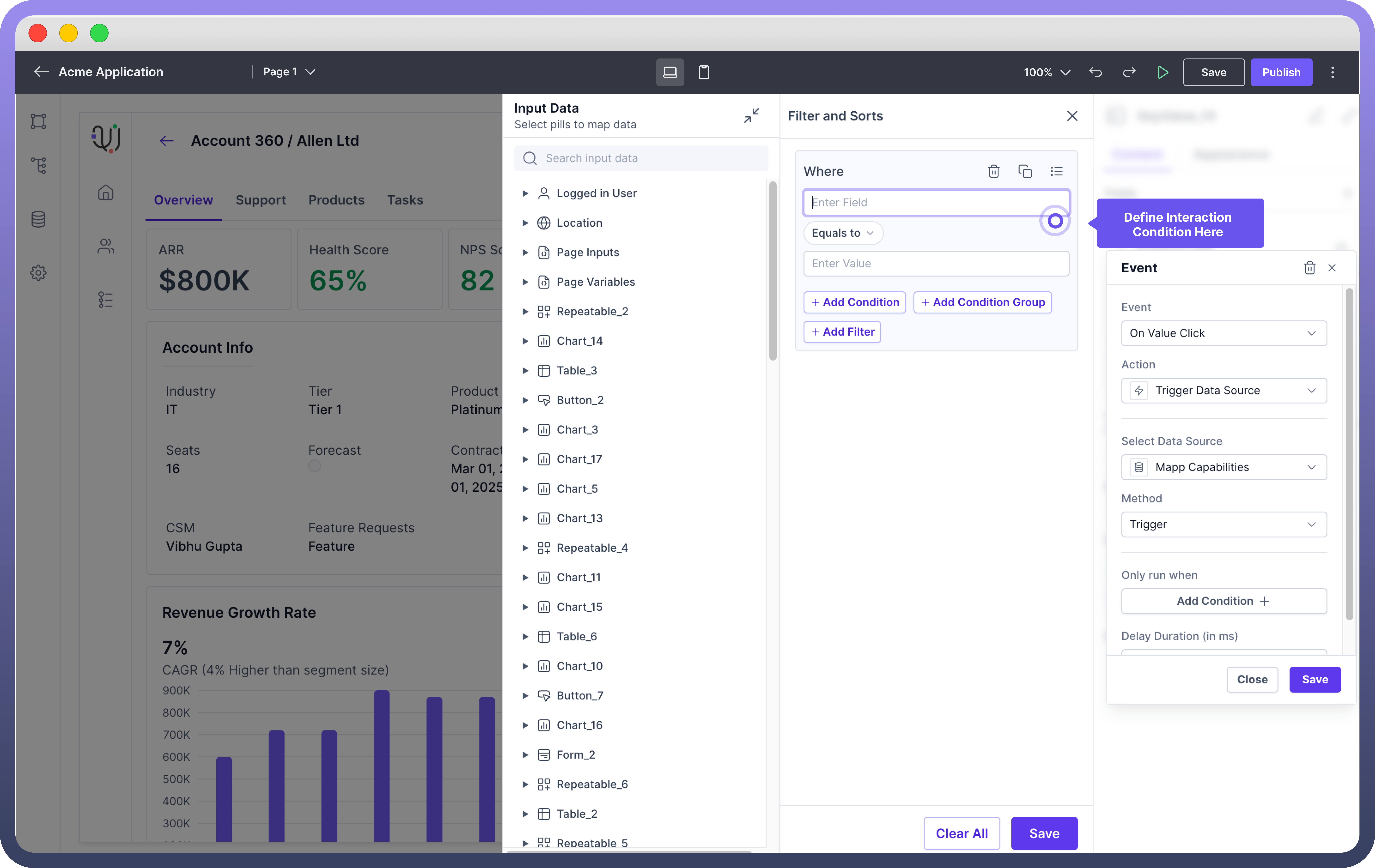This screenshot has height=868, width=1375.
Task: Switch to the Support tab
Action: (260, 200)
